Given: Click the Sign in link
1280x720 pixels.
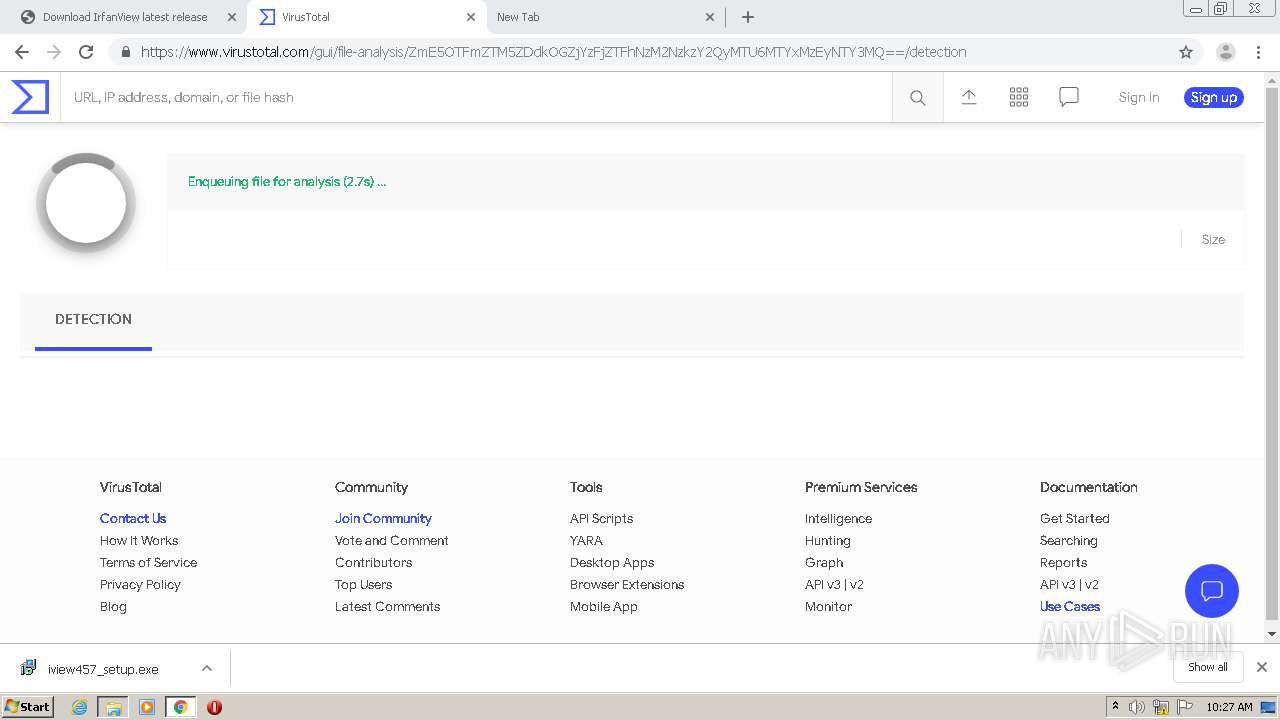Looking at the screenshot, I should tap(1139, 97).
